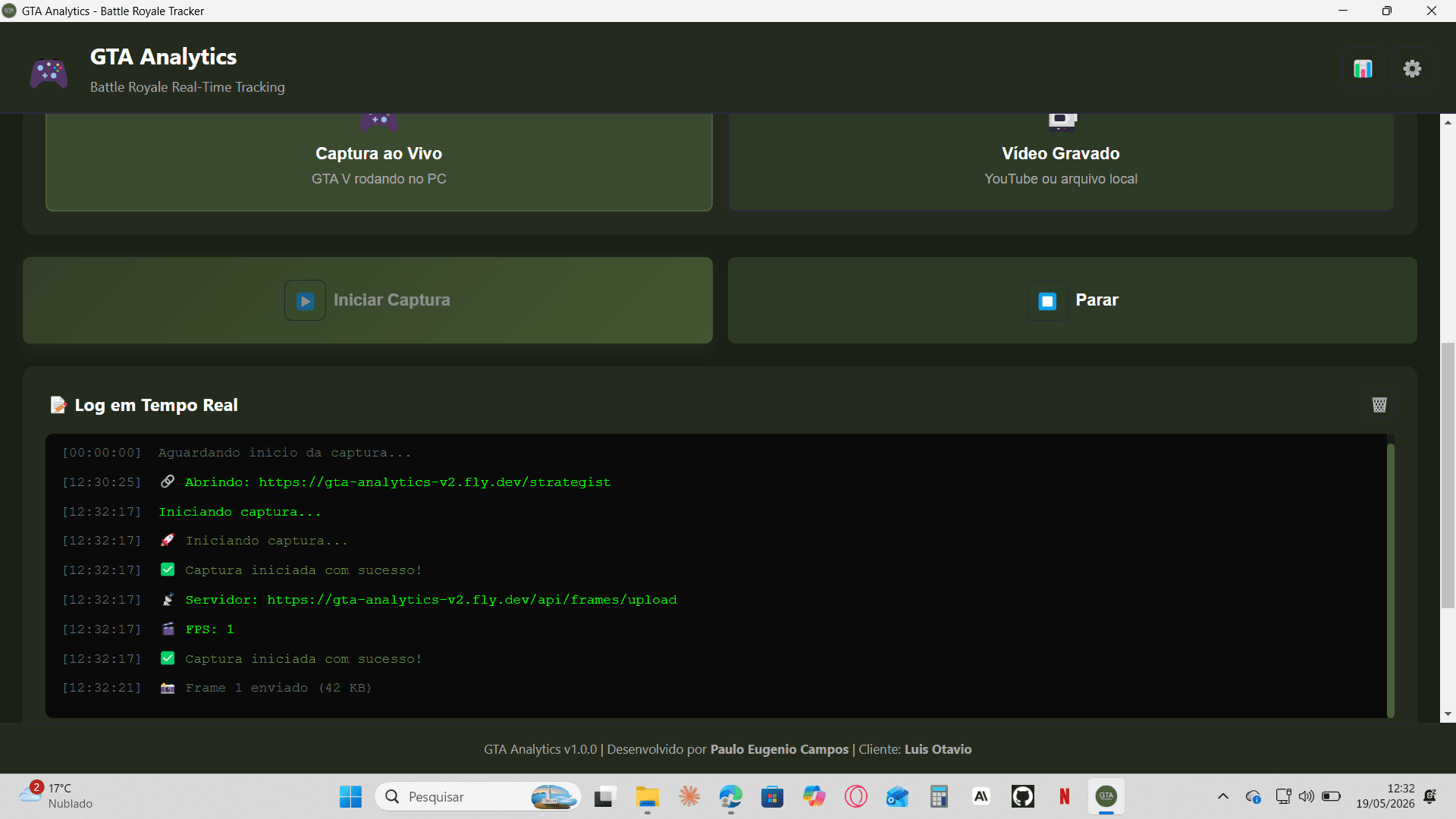Click 'Paulo Eugenio Campos' in the footer

pyautogui.click(x=780, y=749)
